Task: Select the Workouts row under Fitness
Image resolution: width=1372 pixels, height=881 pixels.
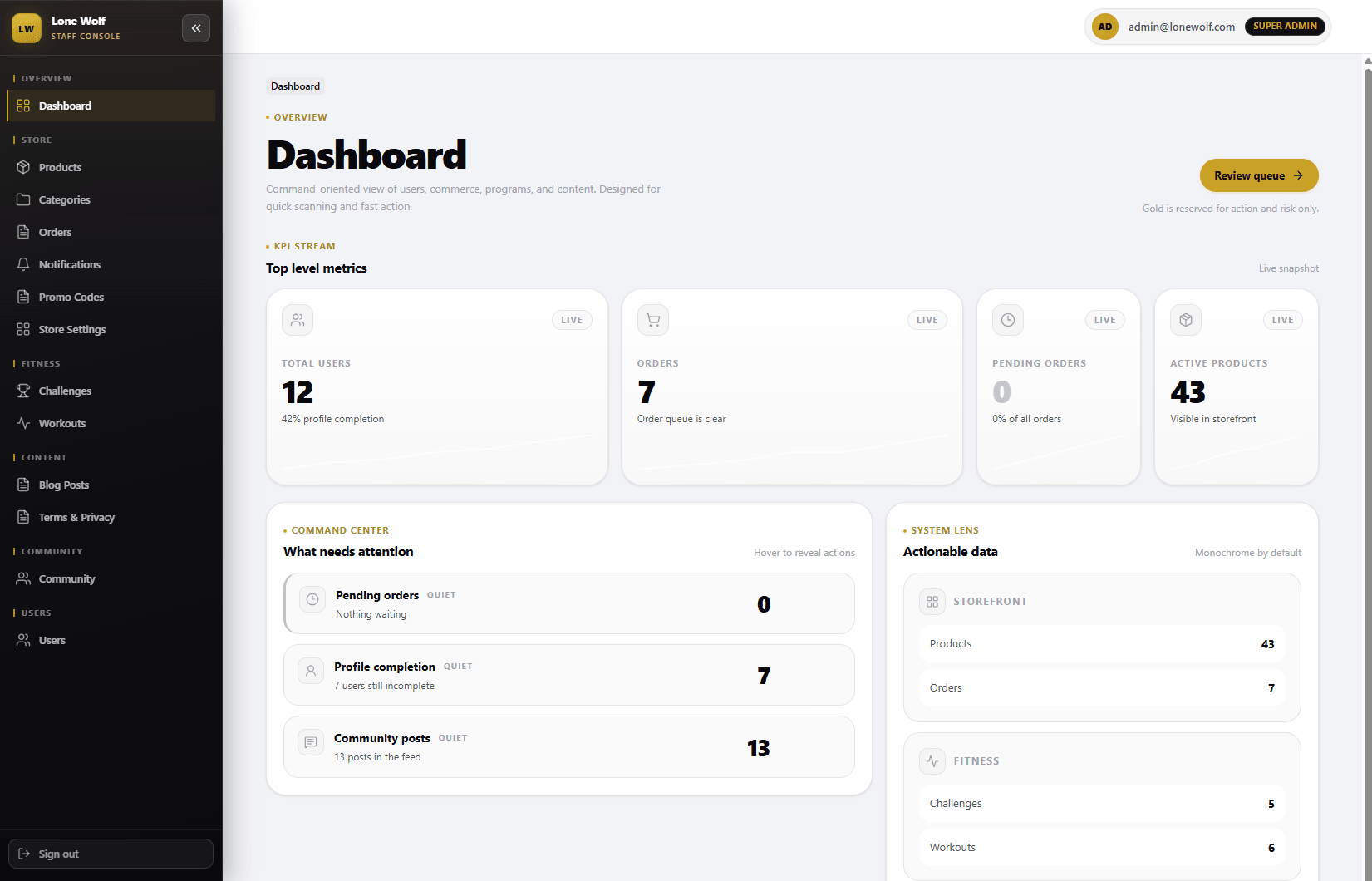Action: point(1102,848)
